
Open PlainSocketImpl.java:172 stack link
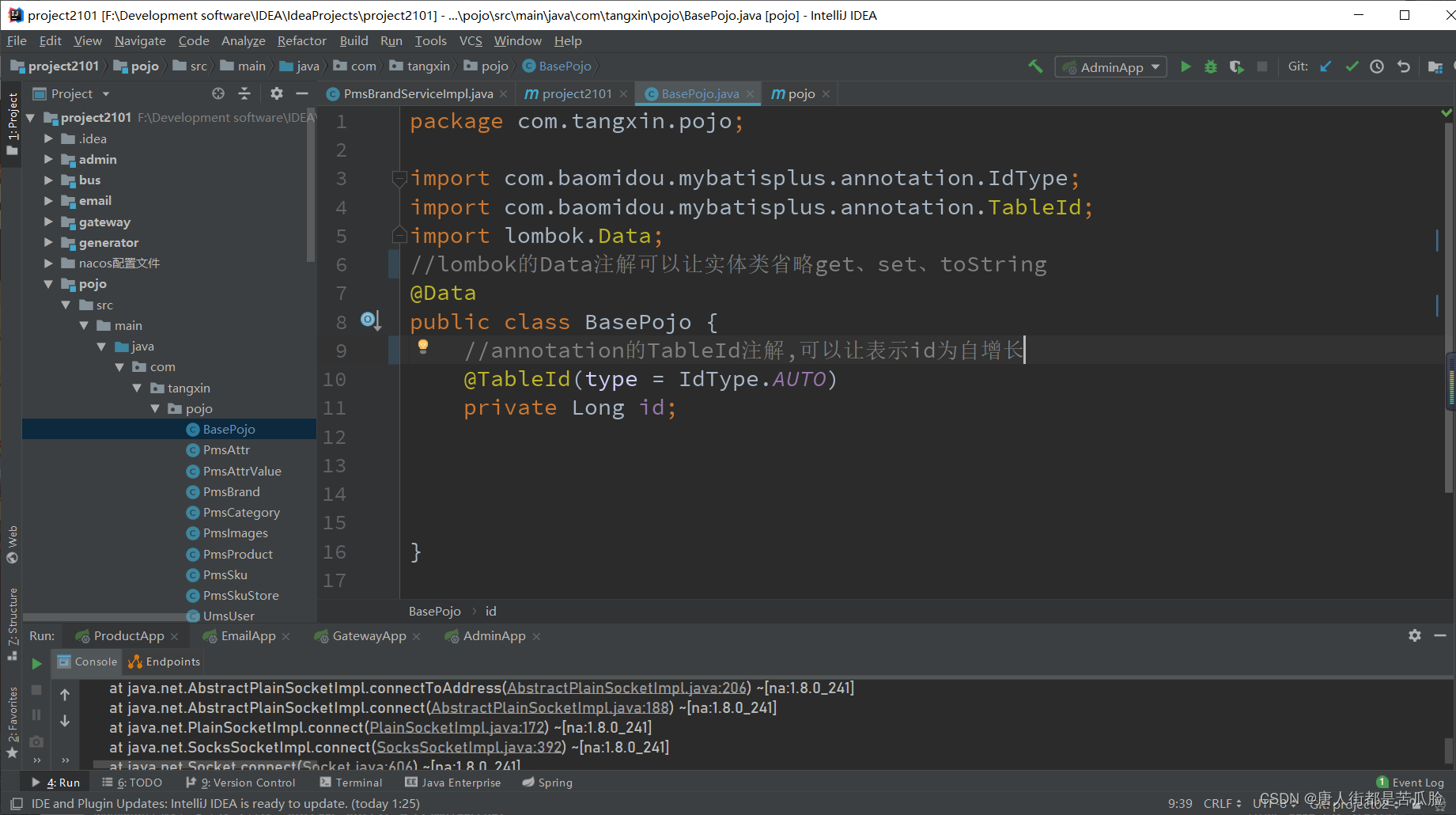point(457,727)
